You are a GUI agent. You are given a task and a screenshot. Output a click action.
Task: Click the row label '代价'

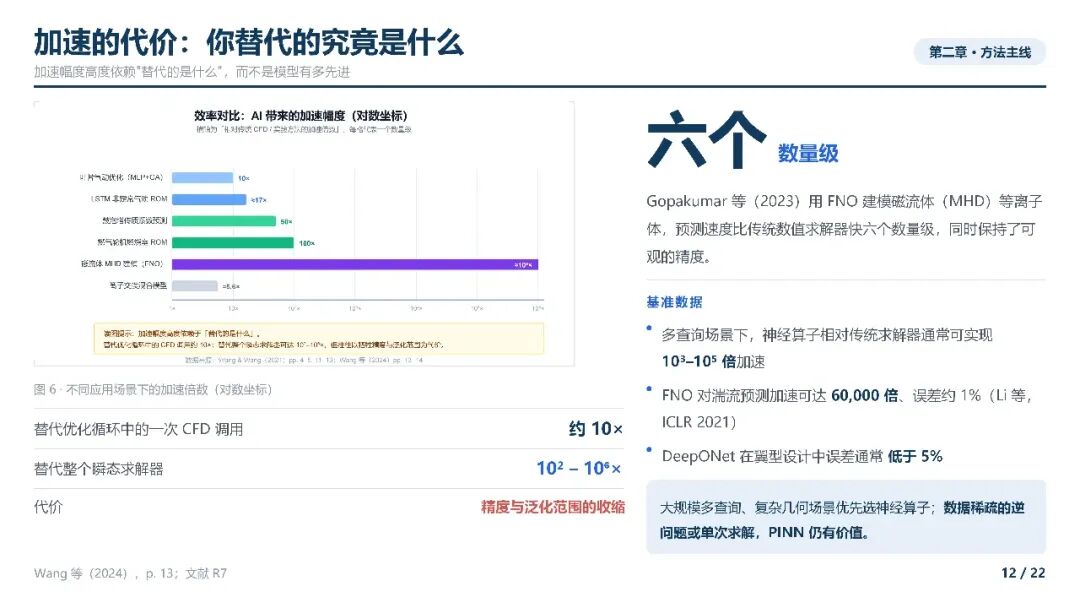[x=48, y=507]
